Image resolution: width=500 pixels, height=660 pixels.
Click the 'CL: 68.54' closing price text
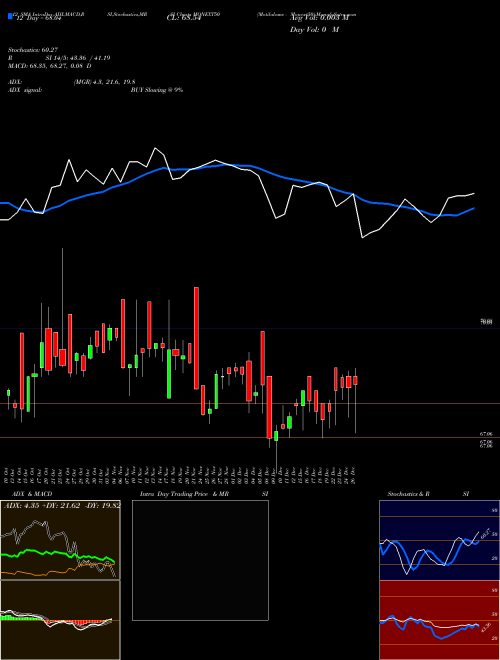(184, 18)
